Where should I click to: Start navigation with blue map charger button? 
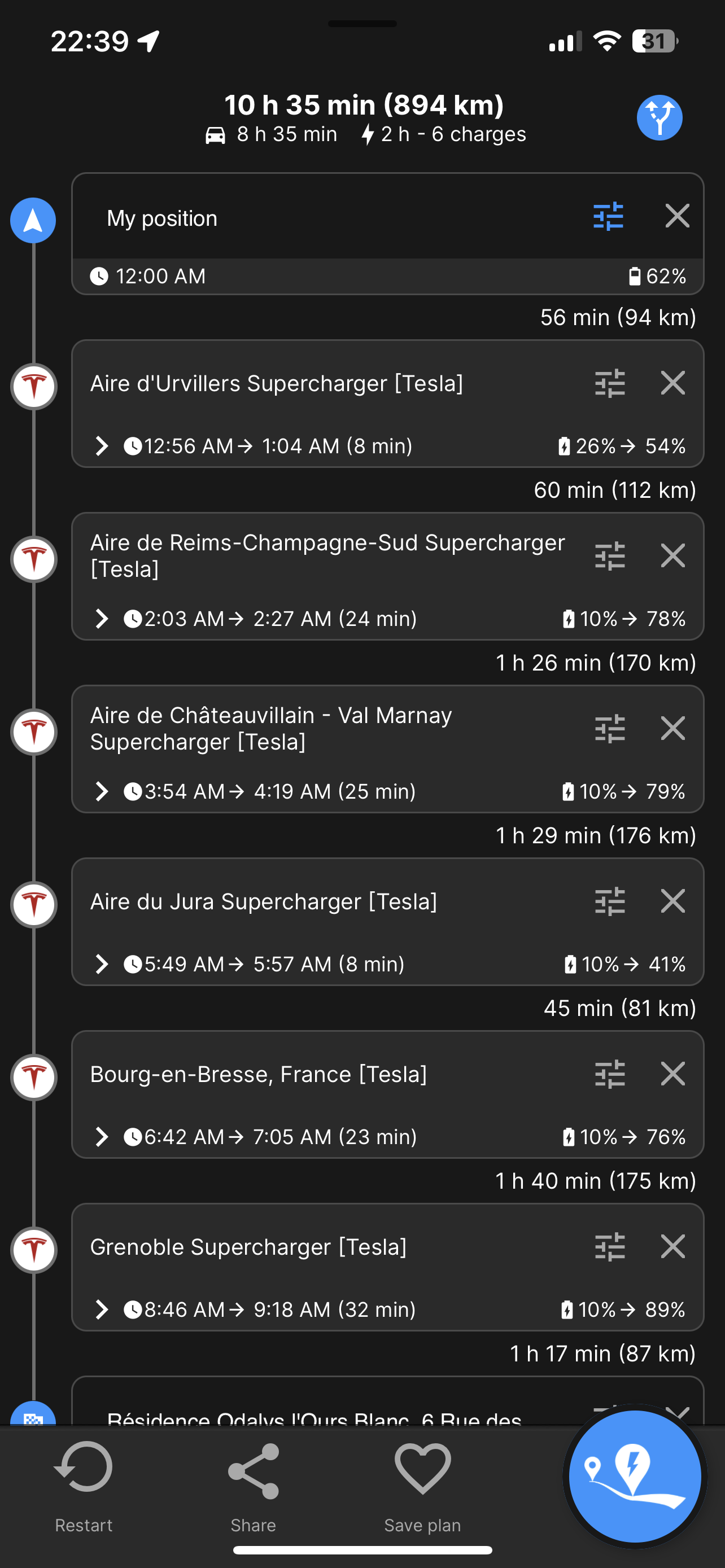coord(634,1477)
